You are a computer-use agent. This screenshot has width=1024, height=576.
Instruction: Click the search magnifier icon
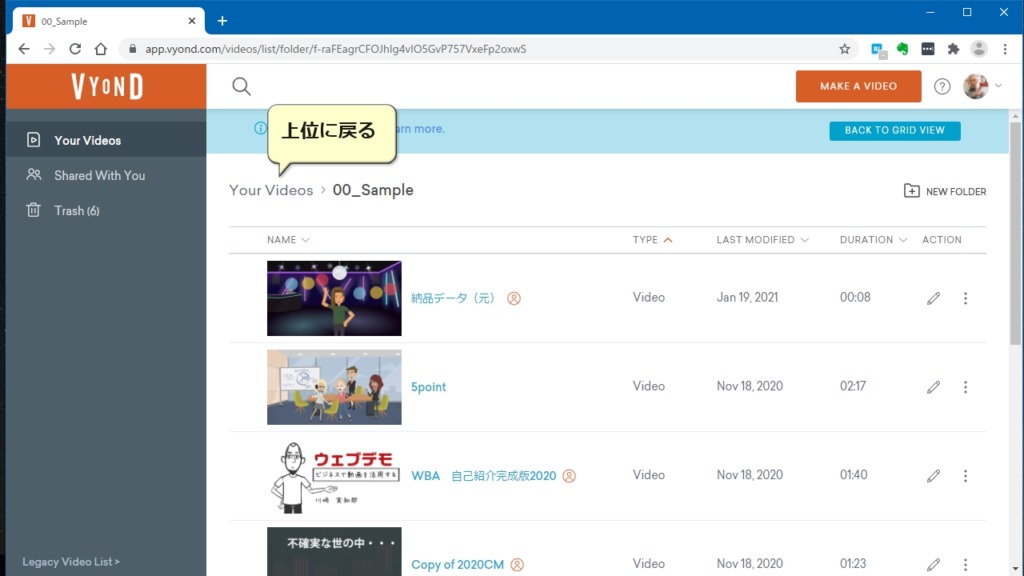click(x=241, y=86)
